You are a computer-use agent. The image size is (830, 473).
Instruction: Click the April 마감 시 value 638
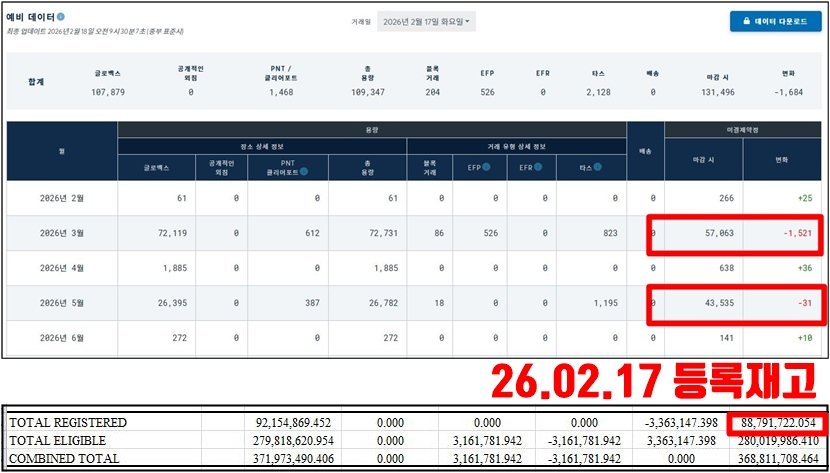tap(726, 268)
